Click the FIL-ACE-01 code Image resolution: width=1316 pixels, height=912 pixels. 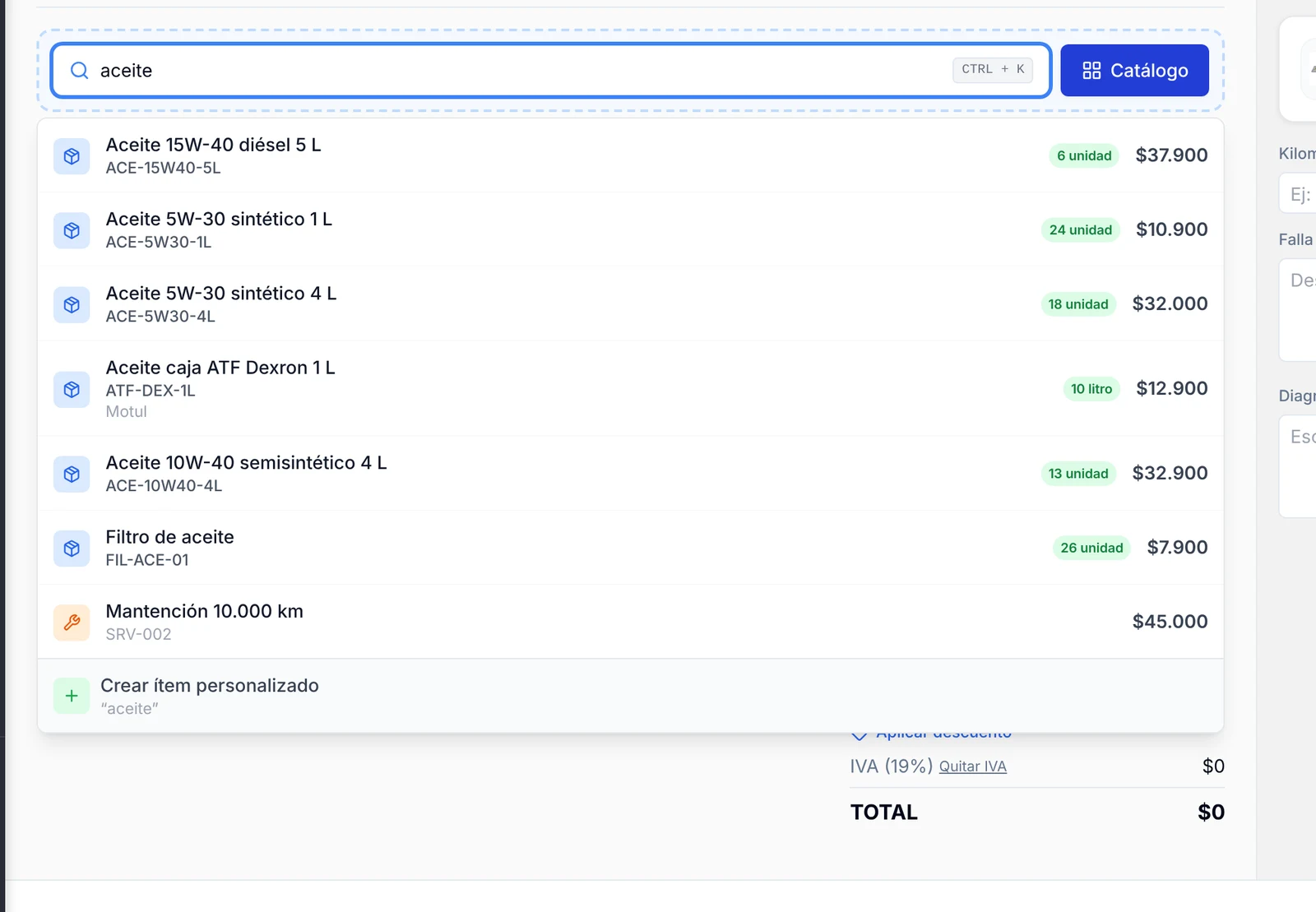coord(147,560)
